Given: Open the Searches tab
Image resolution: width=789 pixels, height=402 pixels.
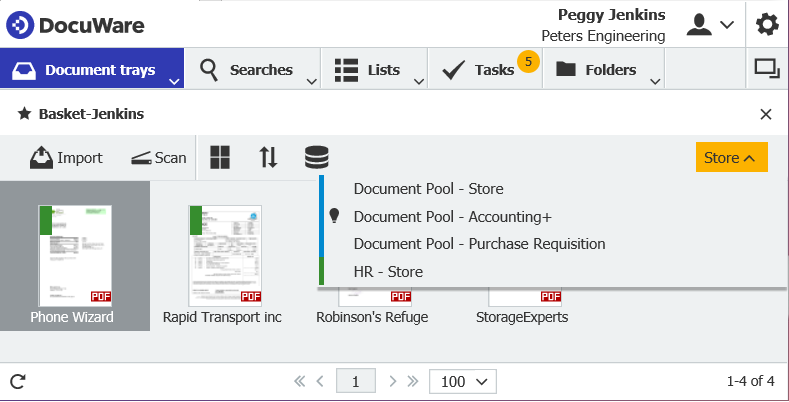Looking at the screenshot, I should pos(248,70).
